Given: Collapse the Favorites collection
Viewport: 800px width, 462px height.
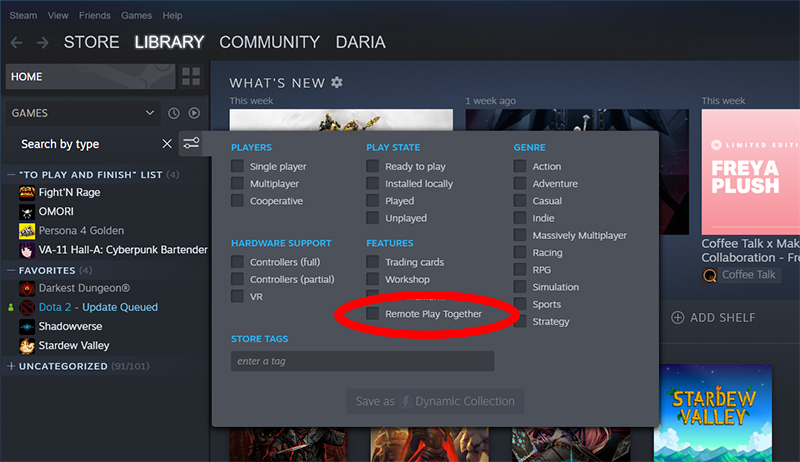Looking at the screenshot, I should pos(11,270).
